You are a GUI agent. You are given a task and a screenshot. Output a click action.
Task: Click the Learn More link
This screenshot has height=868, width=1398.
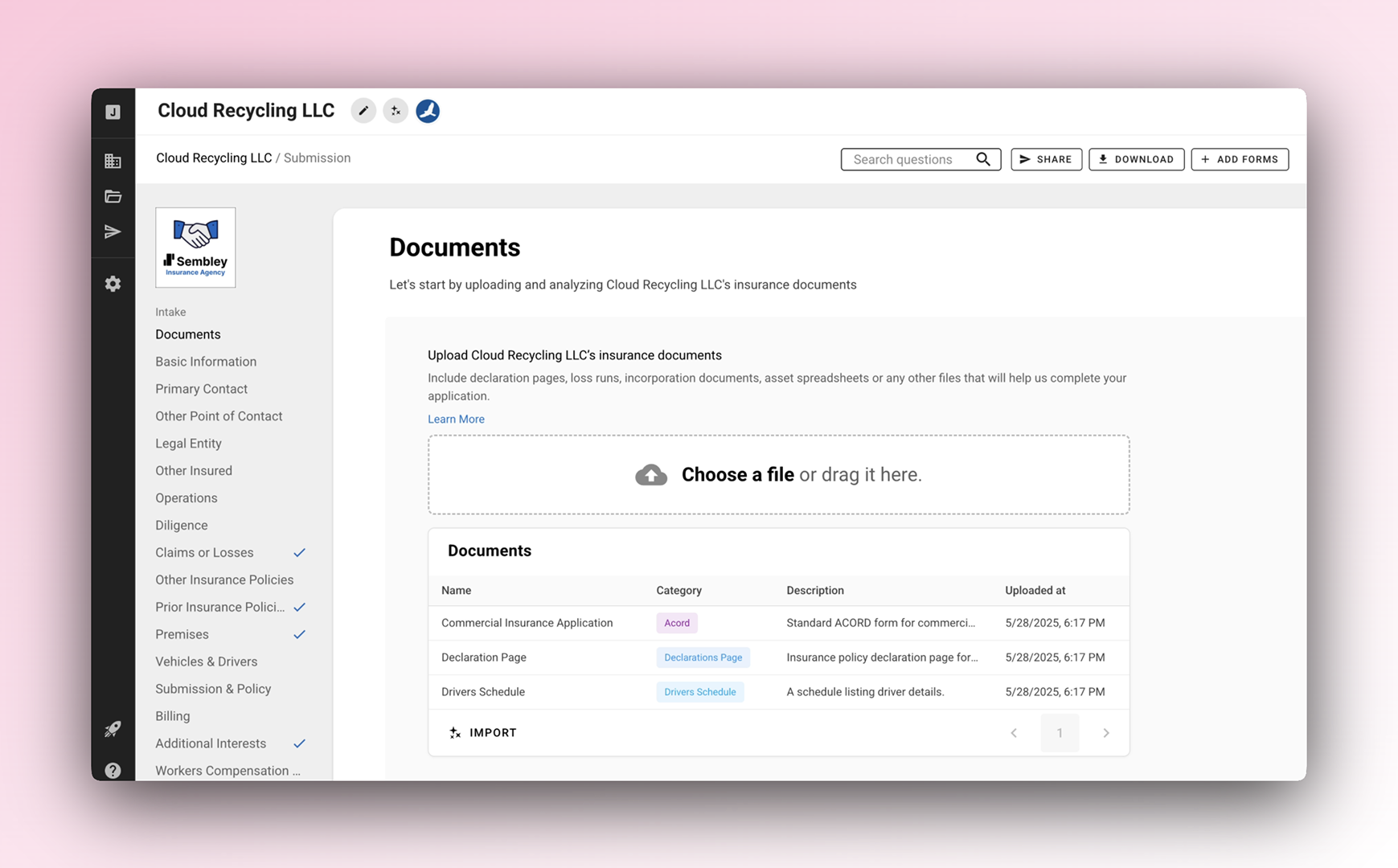[x=456, y=419]
